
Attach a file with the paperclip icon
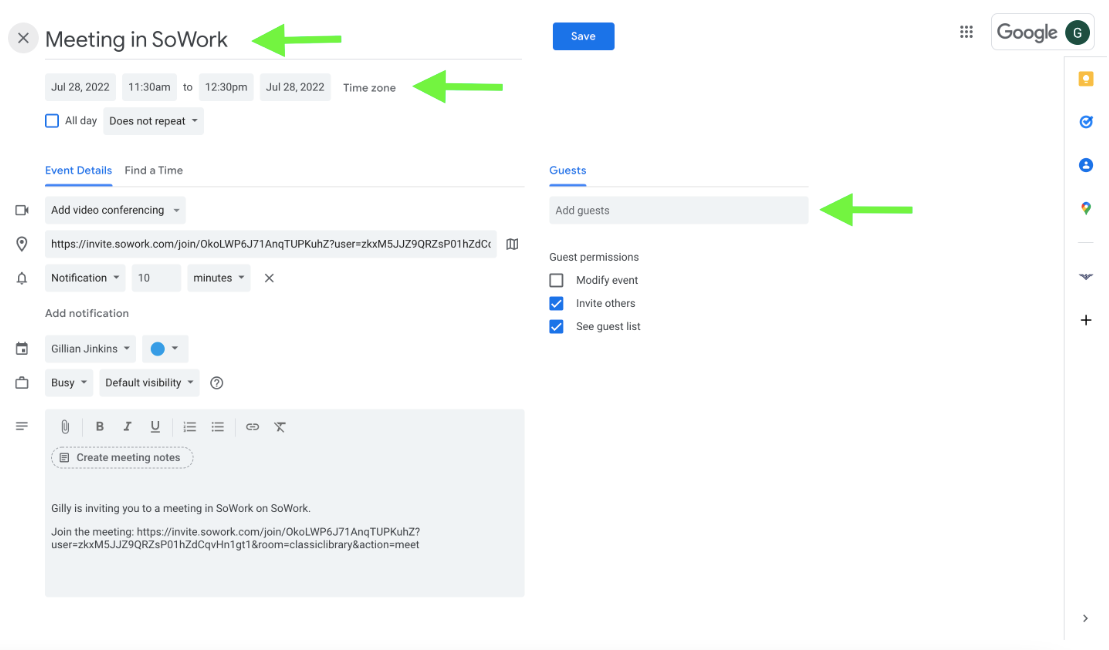pyautogui.click(x=65, y=426)
